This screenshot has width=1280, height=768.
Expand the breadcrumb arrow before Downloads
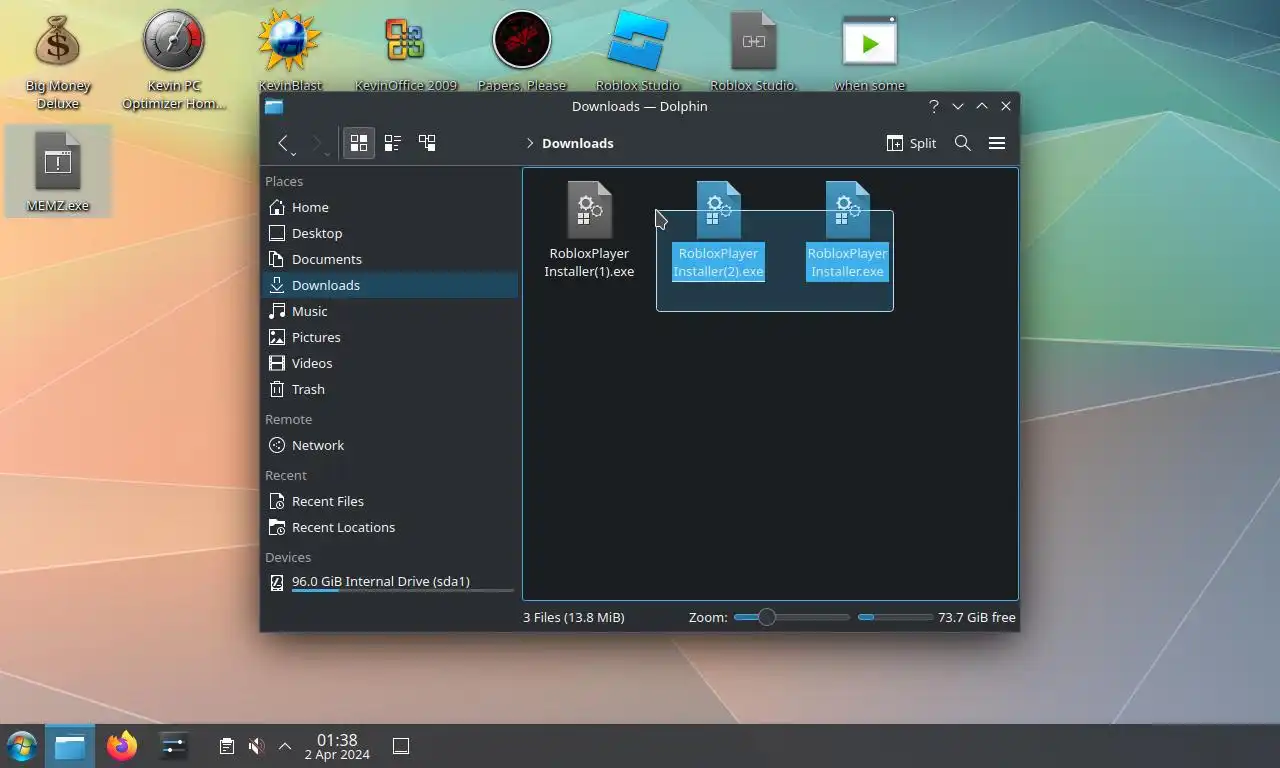pyautogui.click(x=530, y=143)
